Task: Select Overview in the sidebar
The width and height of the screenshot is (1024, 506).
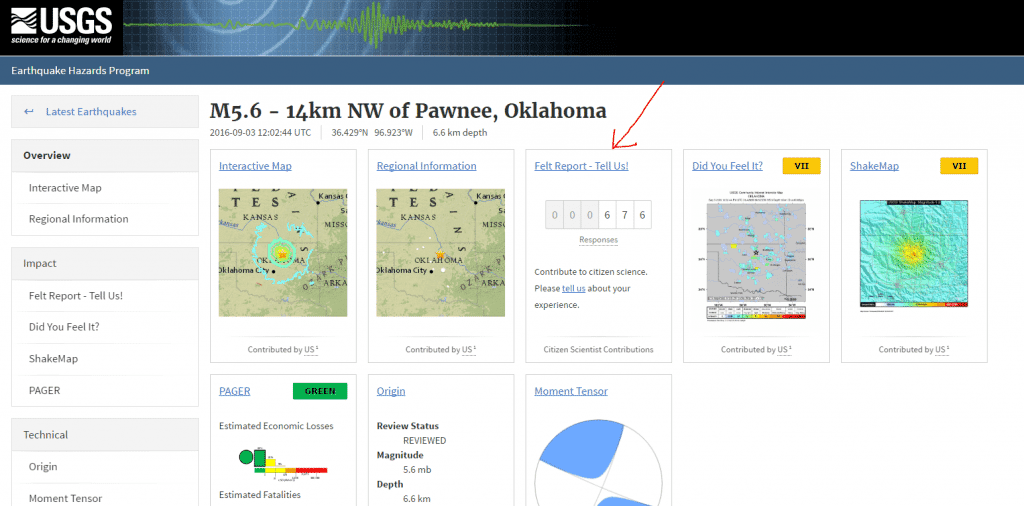Action: pos(47,156)
